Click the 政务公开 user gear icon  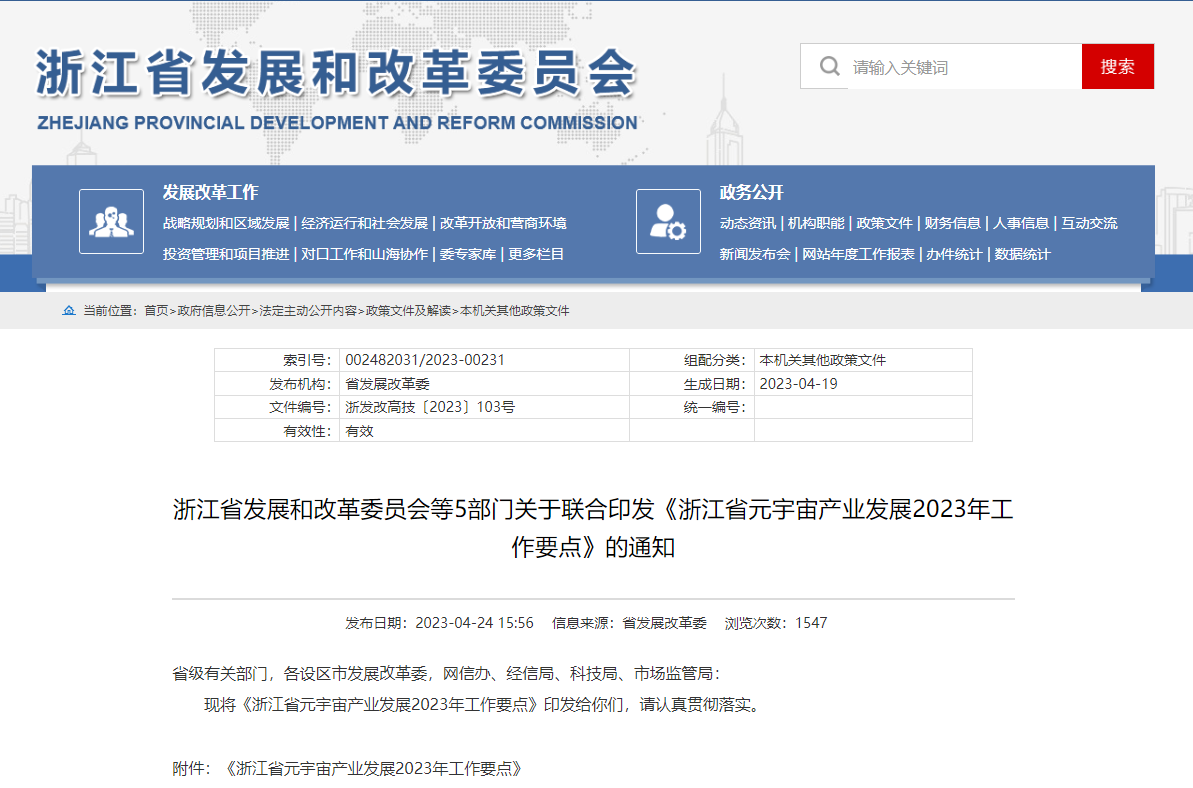[x=668, y=222]
